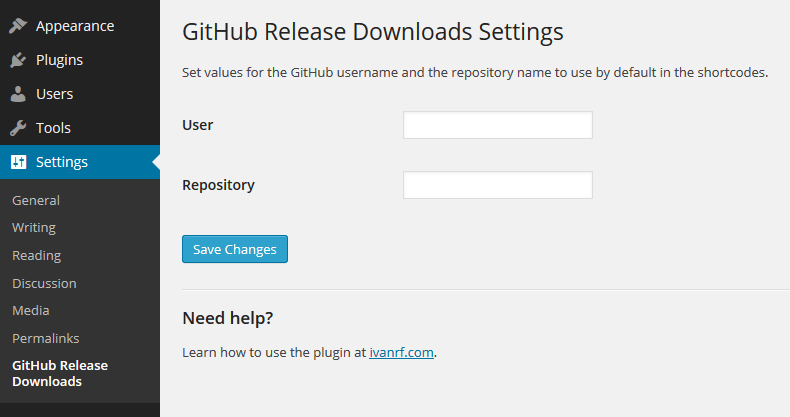The width and height of the screenshot is (790, 417).
Task: Select GitHub Release Downloads submenu item
Action: [x=60, y=373]
